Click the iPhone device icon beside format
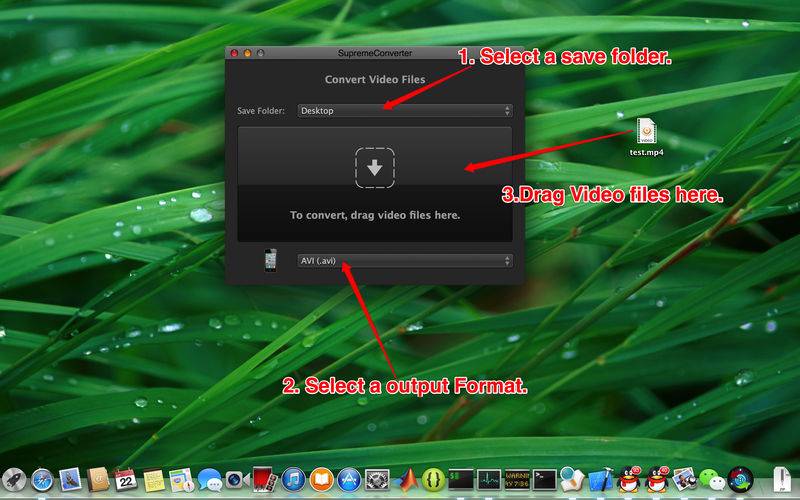 [270, 260]
